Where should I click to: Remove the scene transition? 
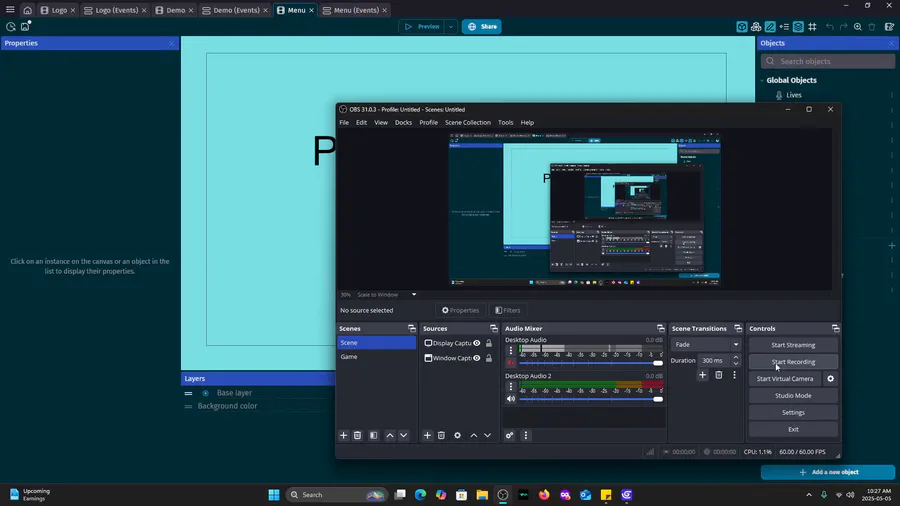pyautogui.click(x=719, y=375)
